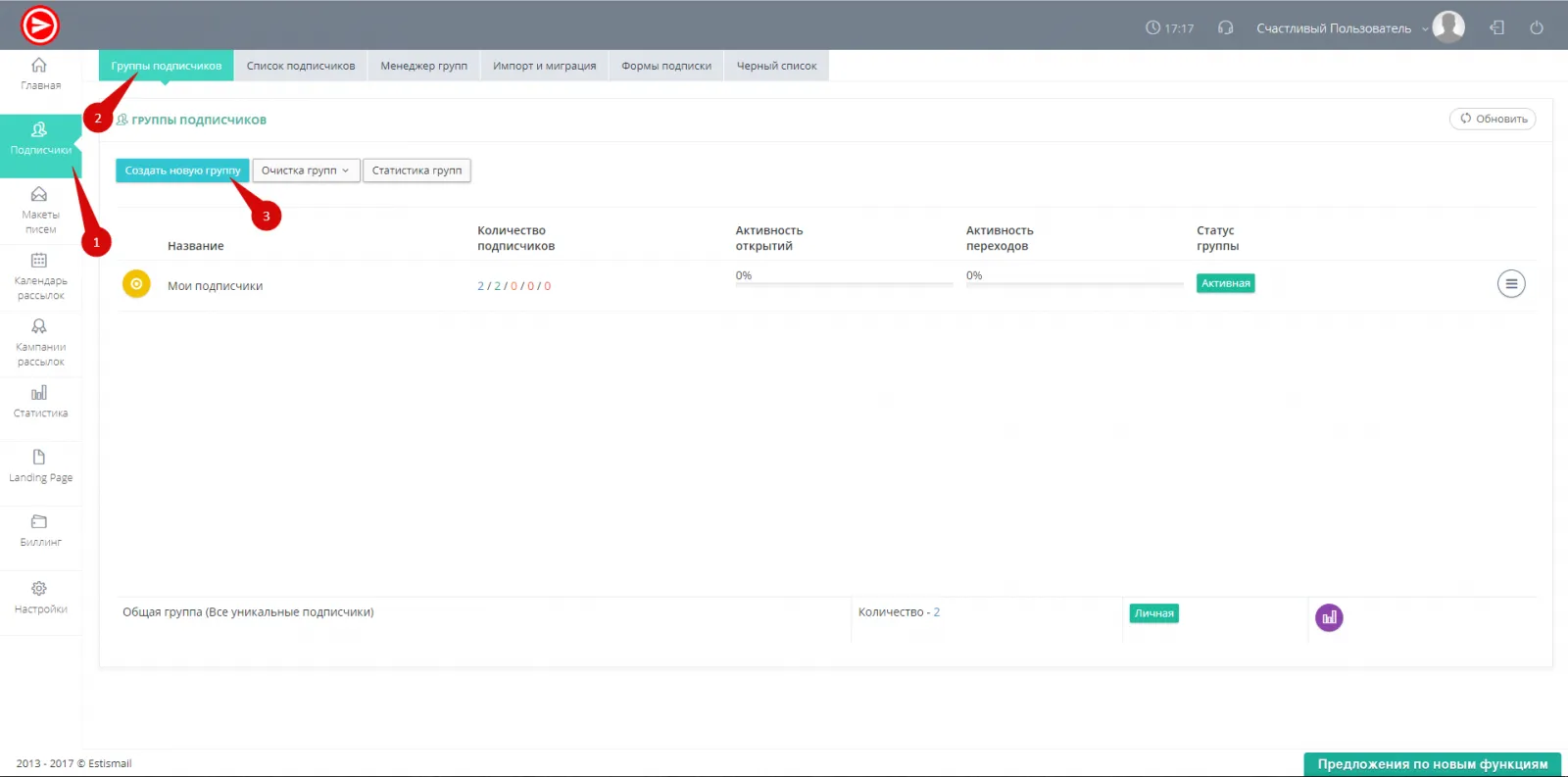
Task: Click the purple statistics icon for Общая группа
Action: (x=1328, y=617)
